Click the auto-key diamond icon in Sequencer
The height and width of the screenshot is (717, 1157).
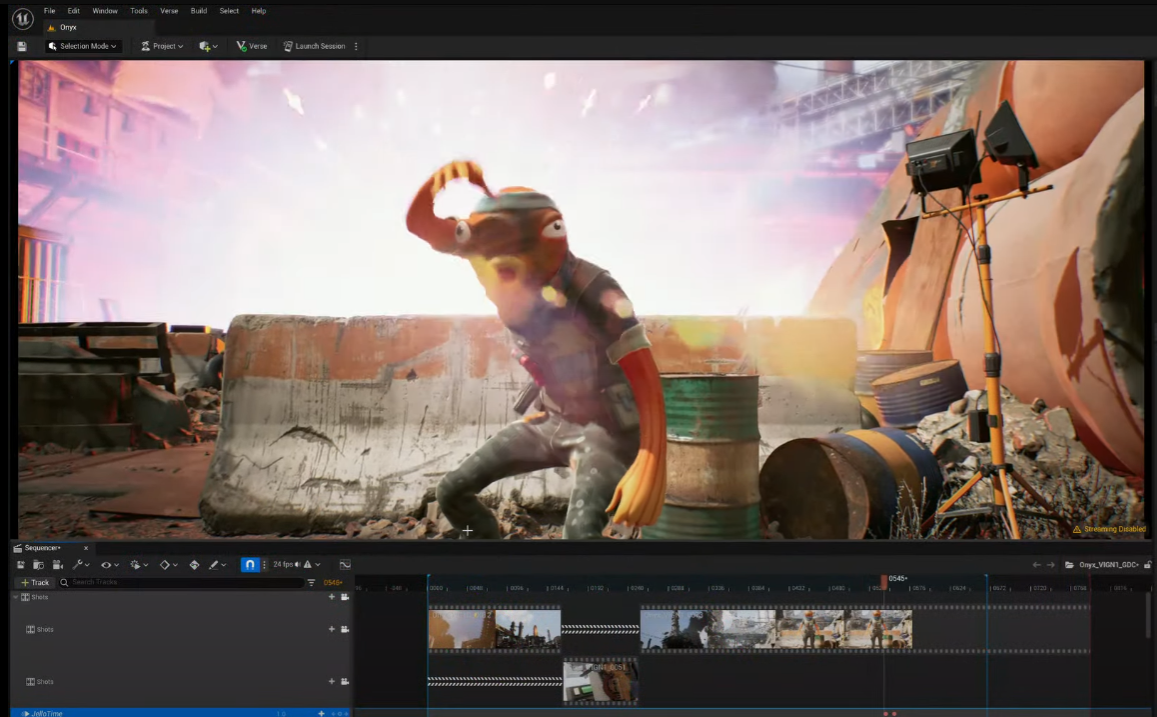coord(194,565)
